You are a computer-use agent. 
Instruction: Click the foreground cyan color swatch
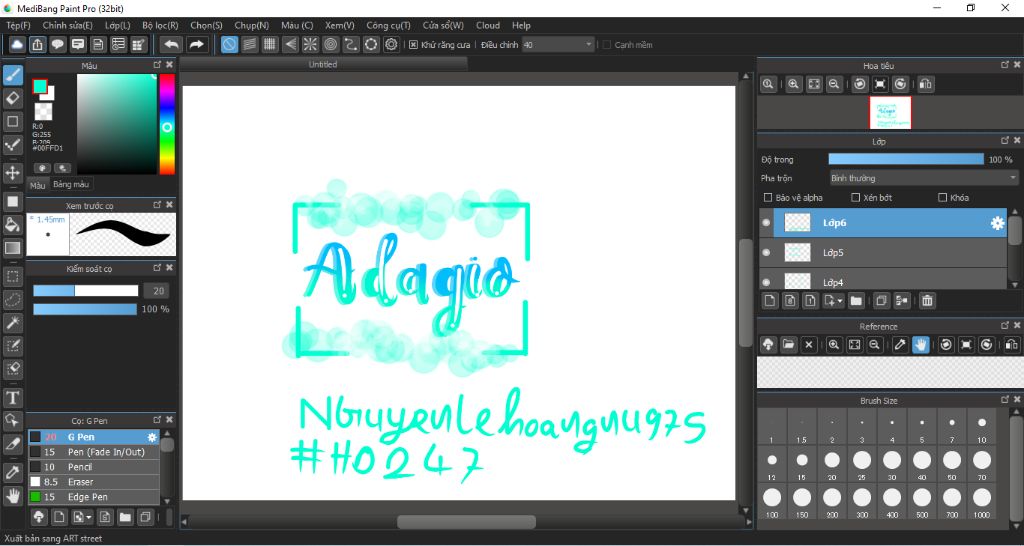[x=40, y=86]
